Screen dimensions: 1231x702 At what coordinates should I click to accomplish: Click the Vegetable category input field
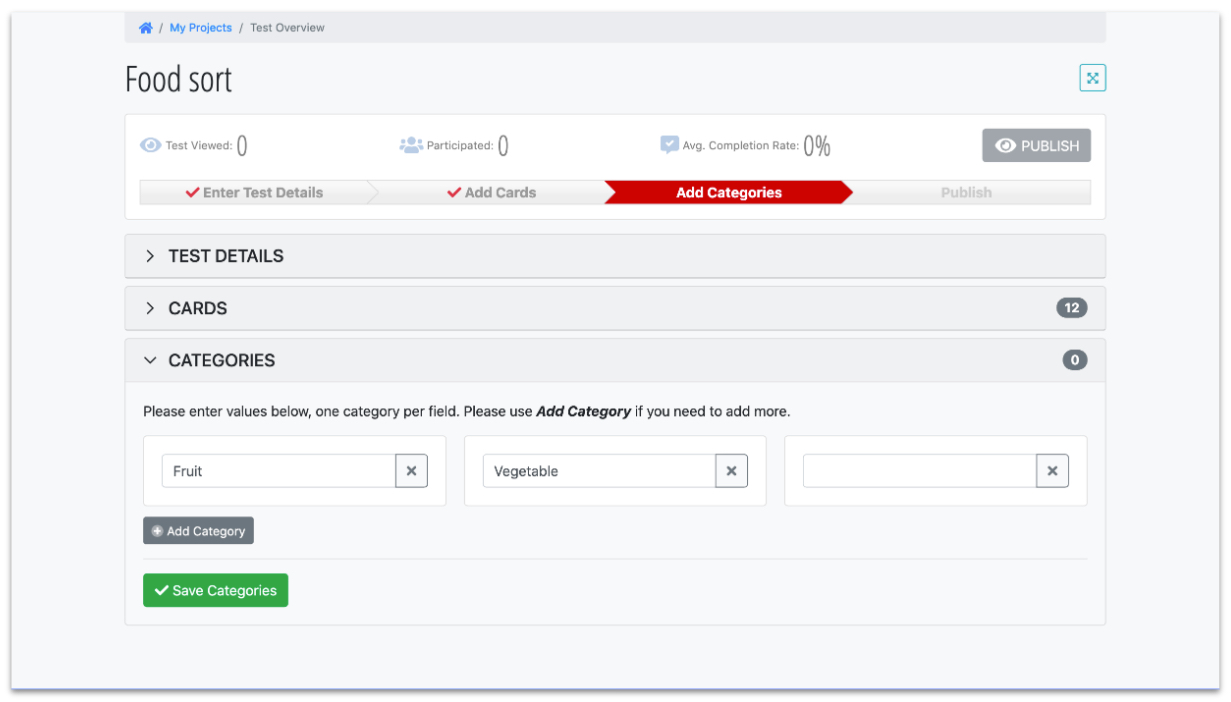(599, 471)
